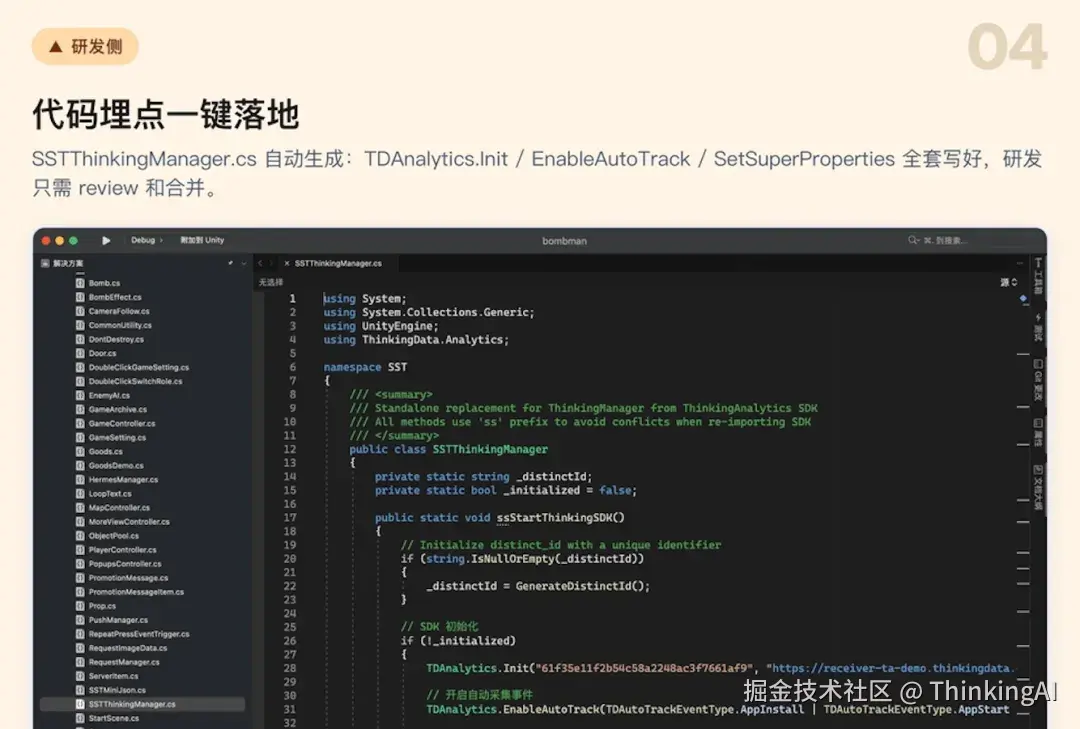Click the namespace SST declaration line
The width and height of the screenshot is (1080, 729).
click(365, 367)
